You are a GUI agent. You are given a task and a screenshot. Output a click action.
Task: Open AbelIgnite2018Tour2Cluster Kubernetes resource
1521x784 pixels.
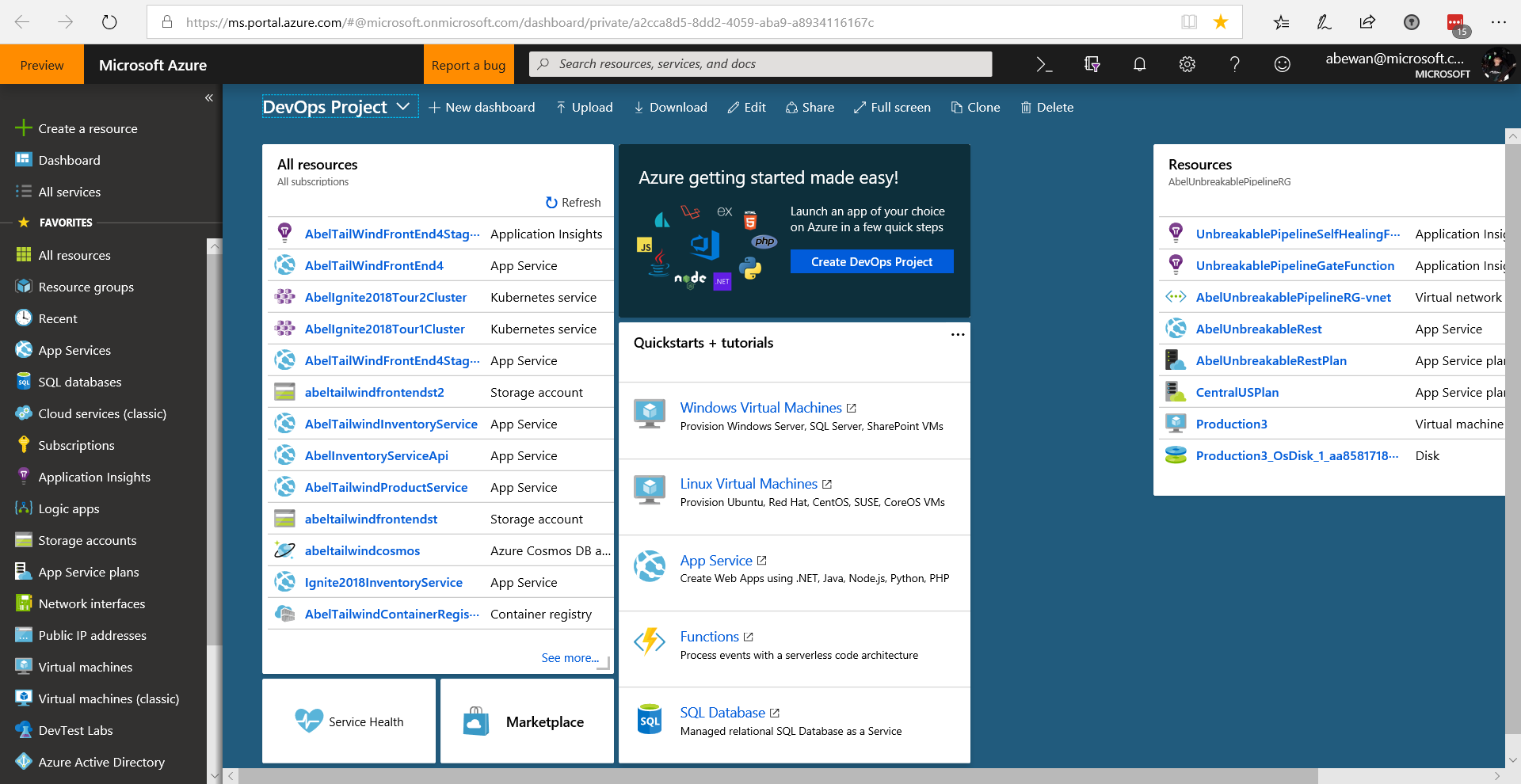point(386,297)
